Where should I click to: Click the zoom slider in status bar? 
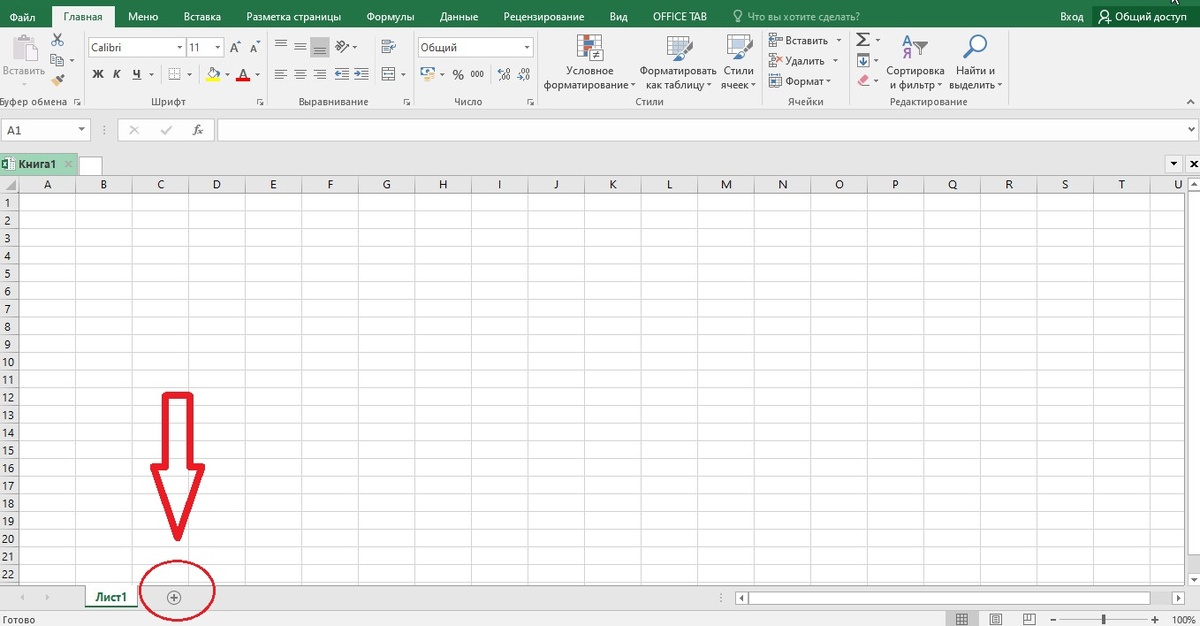1102,620
